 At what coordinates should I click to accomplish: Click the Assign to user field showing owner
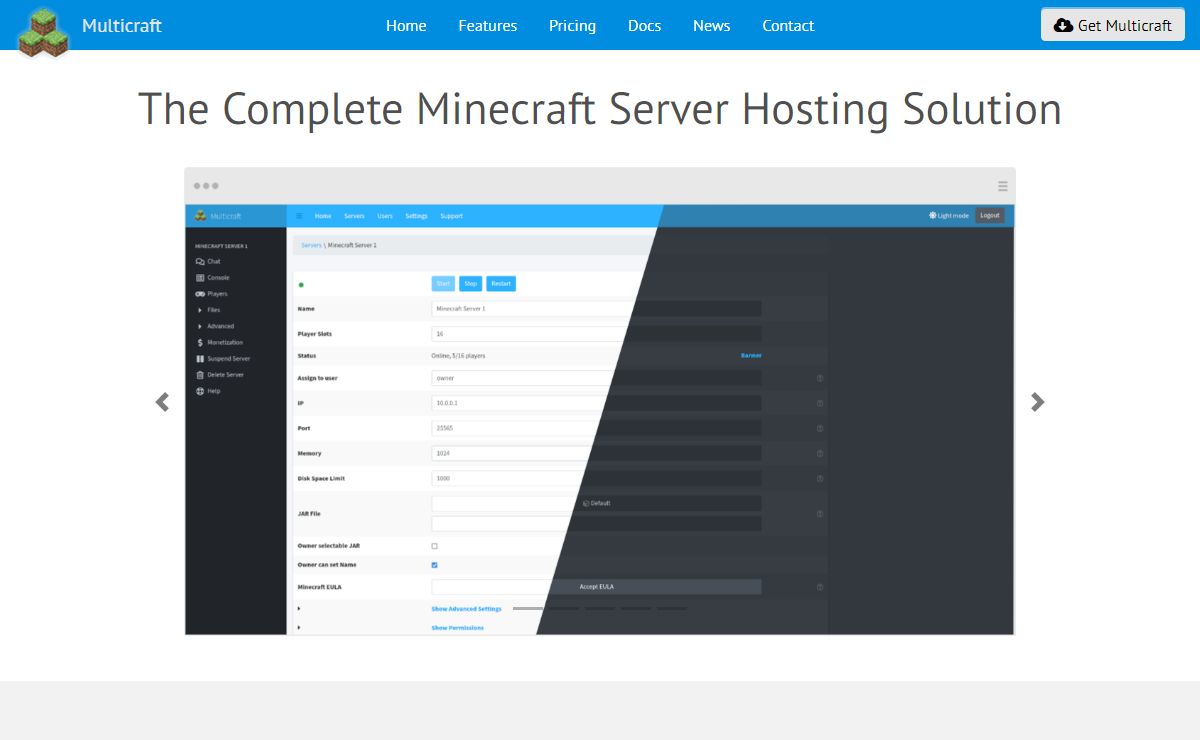(x=596, y=378)
